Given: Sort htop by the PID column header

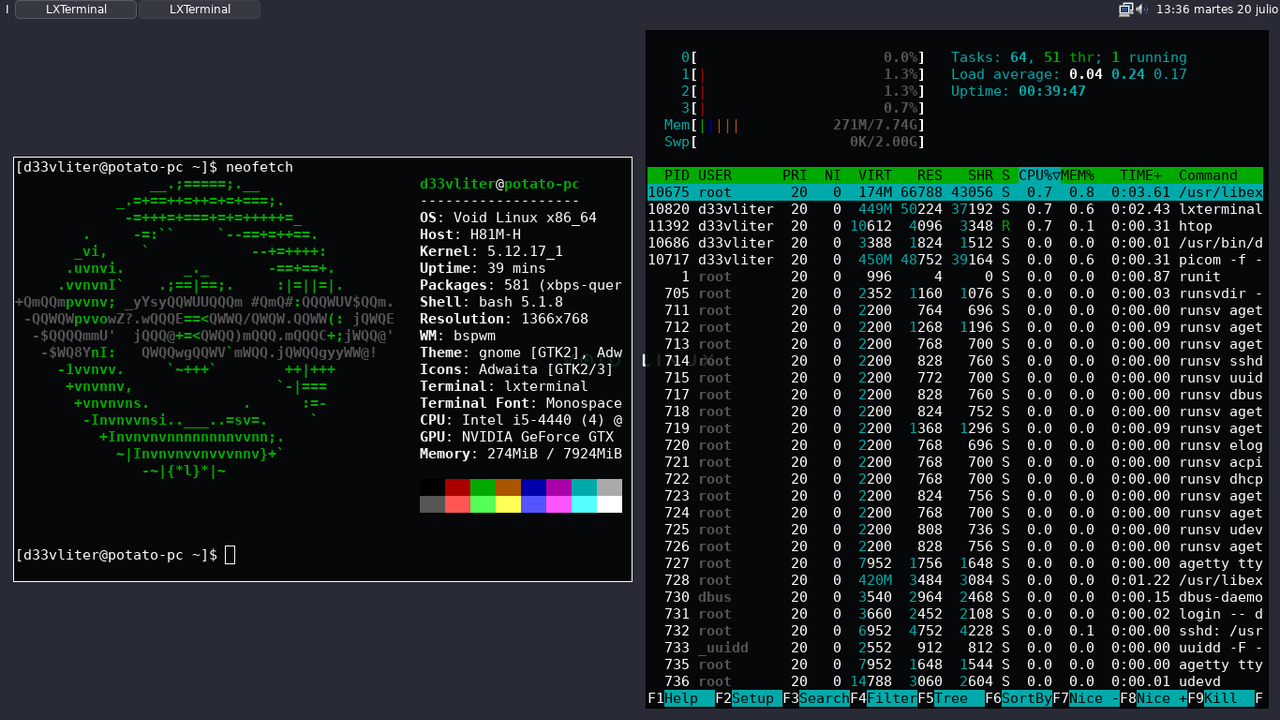Looking at the screenshot, I should (x=677, y=175).
